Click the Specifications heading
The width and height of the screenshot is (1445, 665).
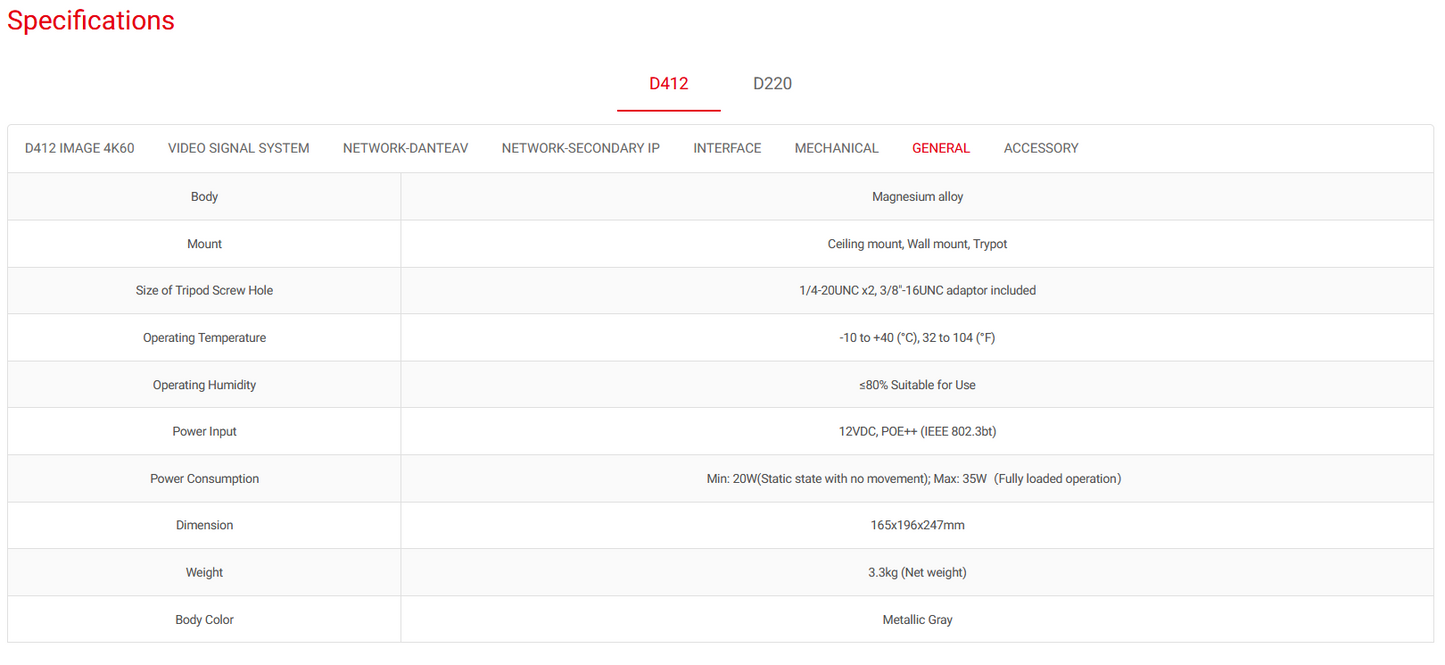tap(91, 21)
